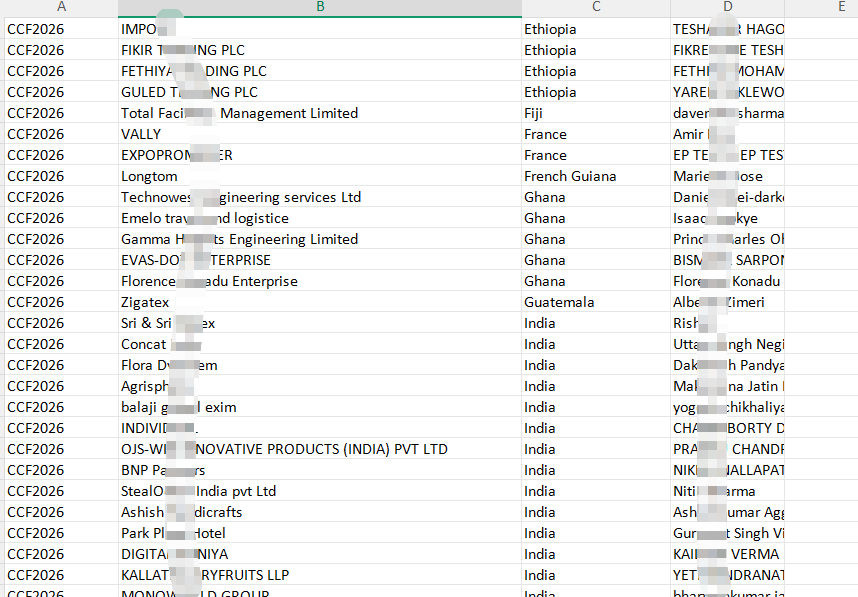Click the French Guiana cell
The height and width of the screenshot is (597, 858).
(x=595, y=176)
